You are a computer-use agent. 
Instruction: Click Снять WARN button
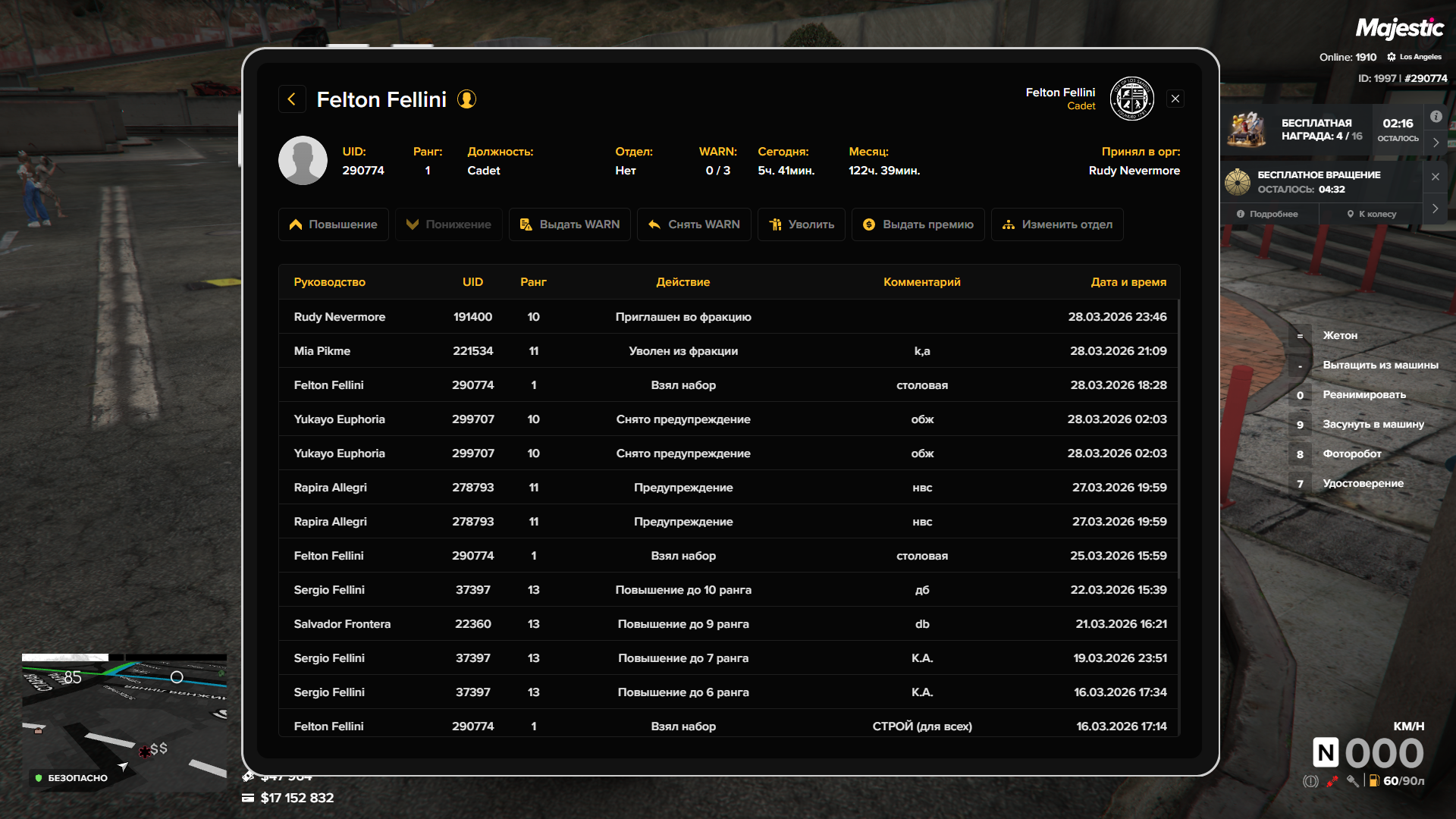[x=694, y=224]
